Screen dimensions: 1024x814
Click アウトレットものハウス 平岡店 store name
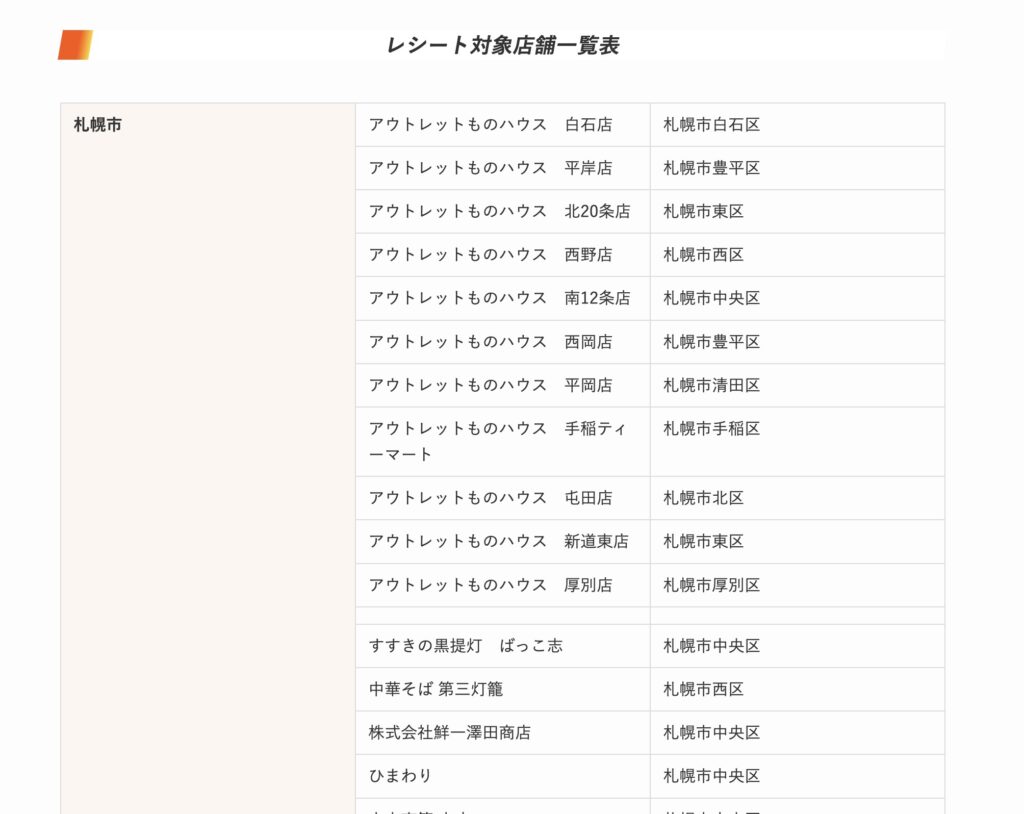490,385
